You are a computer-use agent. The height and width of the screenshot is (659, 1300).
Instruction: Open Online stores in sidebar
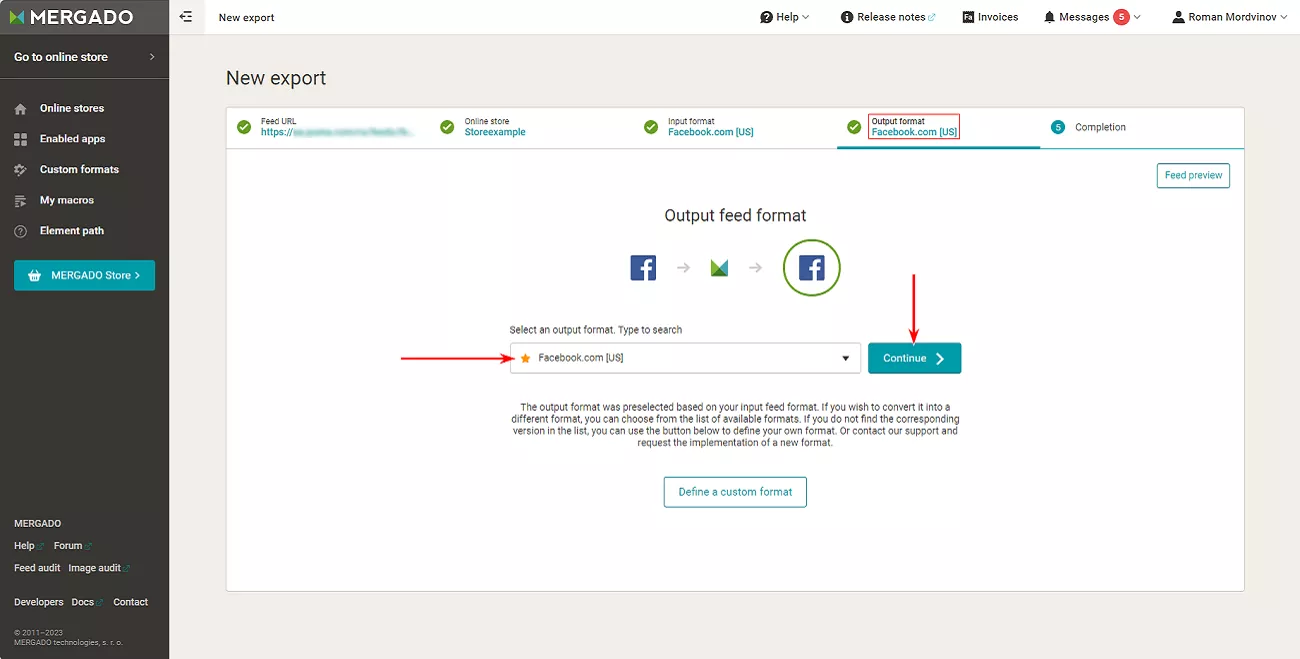[x=72, y=108]
